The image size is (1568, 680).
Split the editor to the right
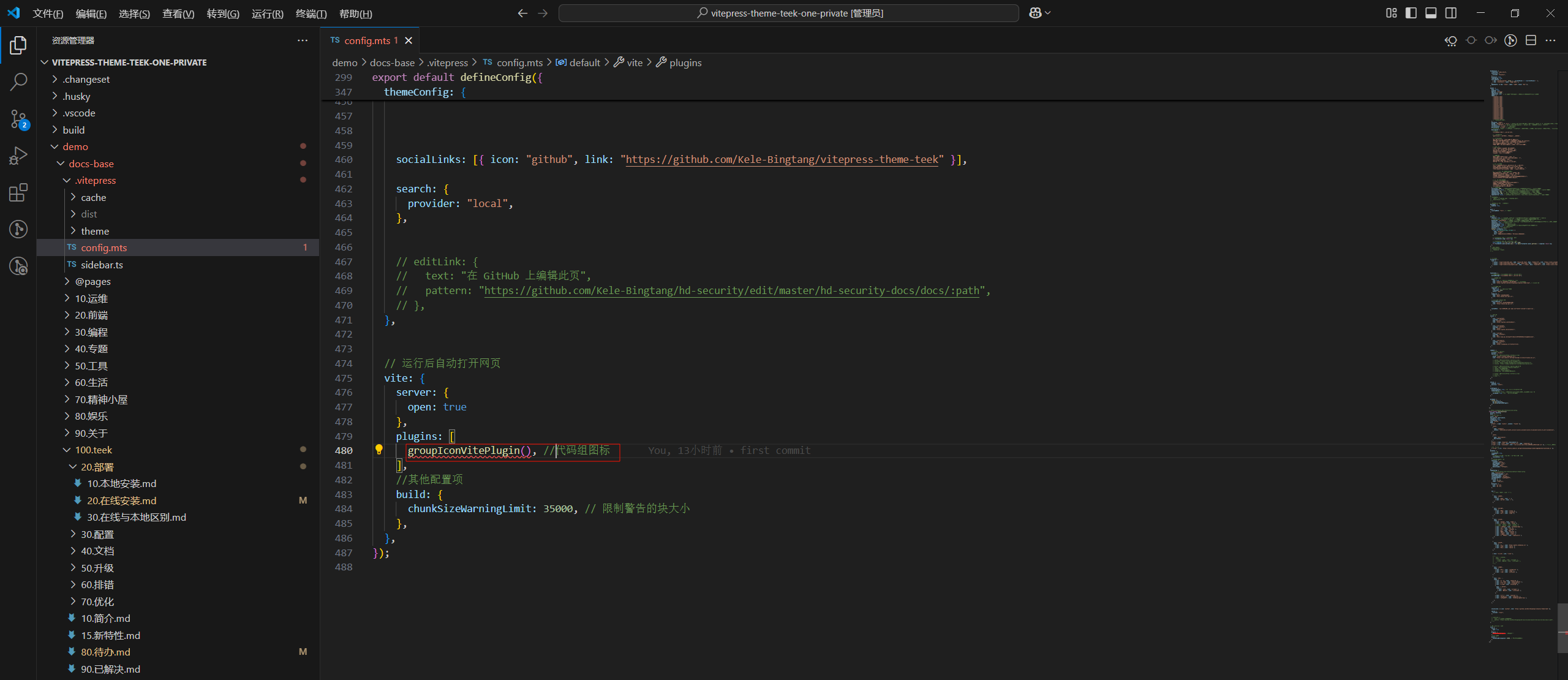tap(1531, 40)
